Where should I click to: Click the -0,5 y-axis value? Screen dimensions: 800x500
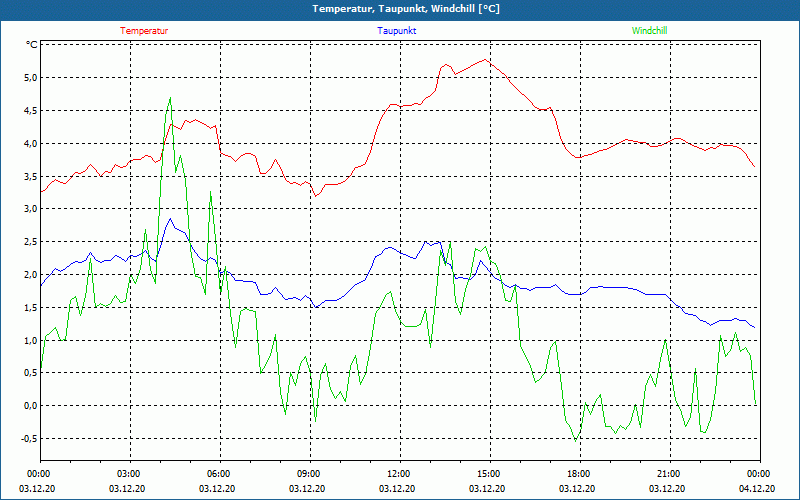tap(29, 439)
